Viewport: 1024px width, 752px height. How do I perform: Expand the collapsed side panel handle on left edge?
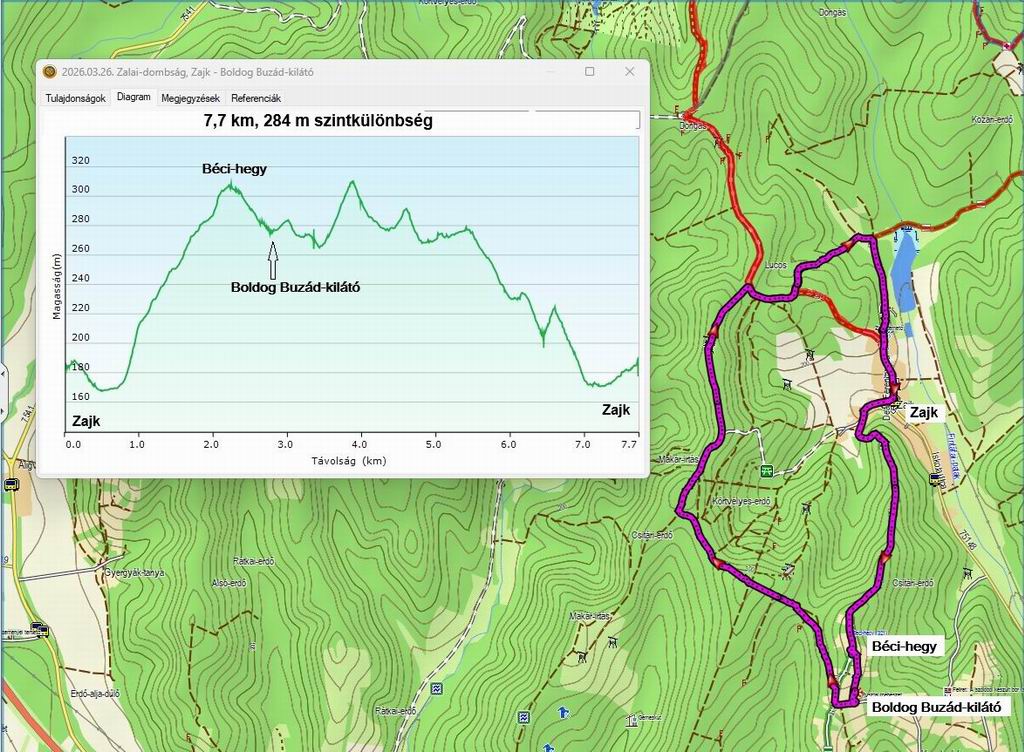(3, 380)
